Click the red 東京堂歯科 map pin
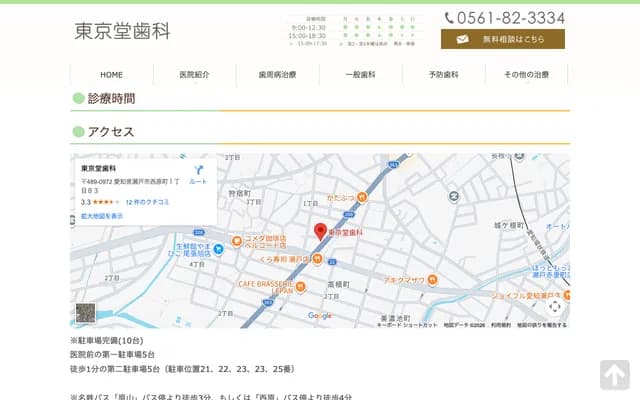Viewport: 640px width, 400px height. 321,231
